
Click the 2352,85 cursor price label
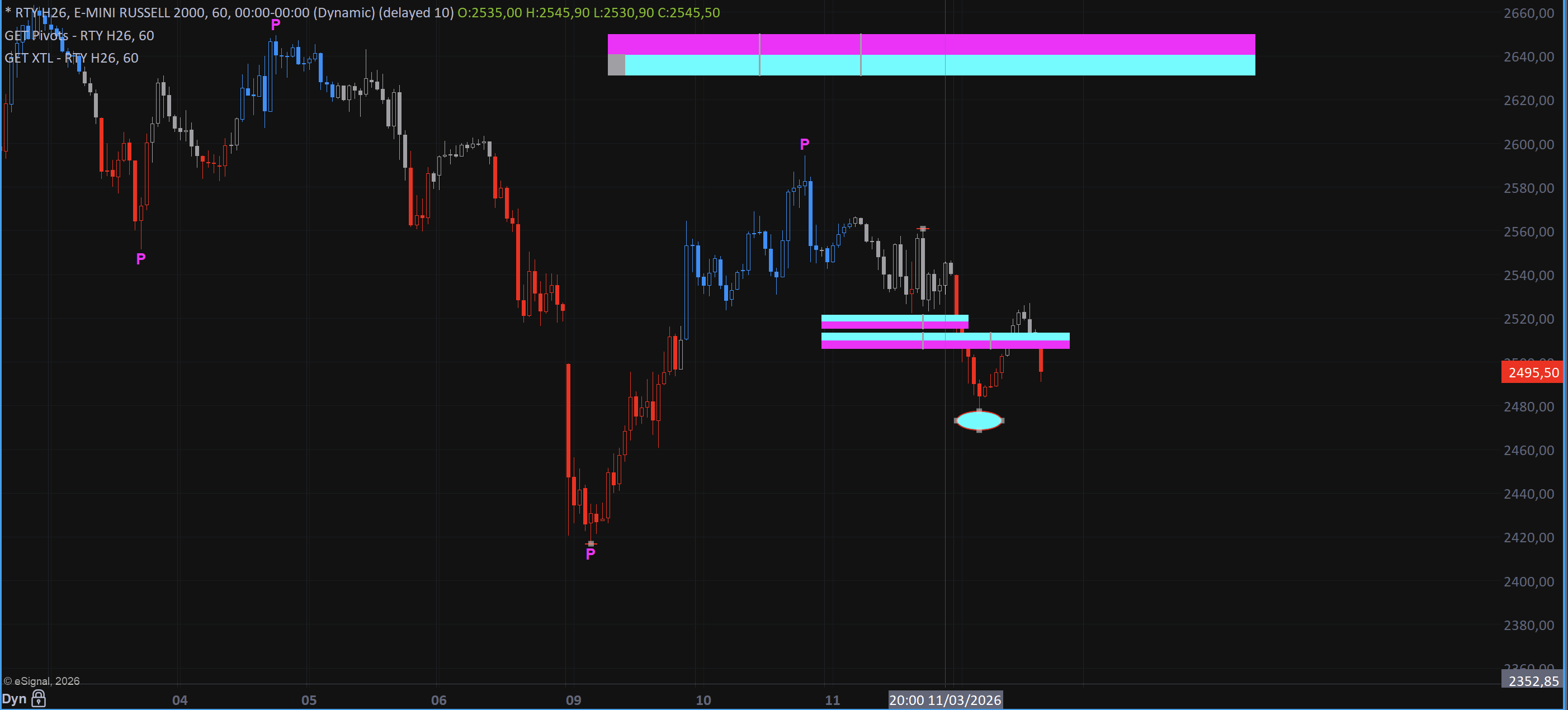coord(1533,681)
